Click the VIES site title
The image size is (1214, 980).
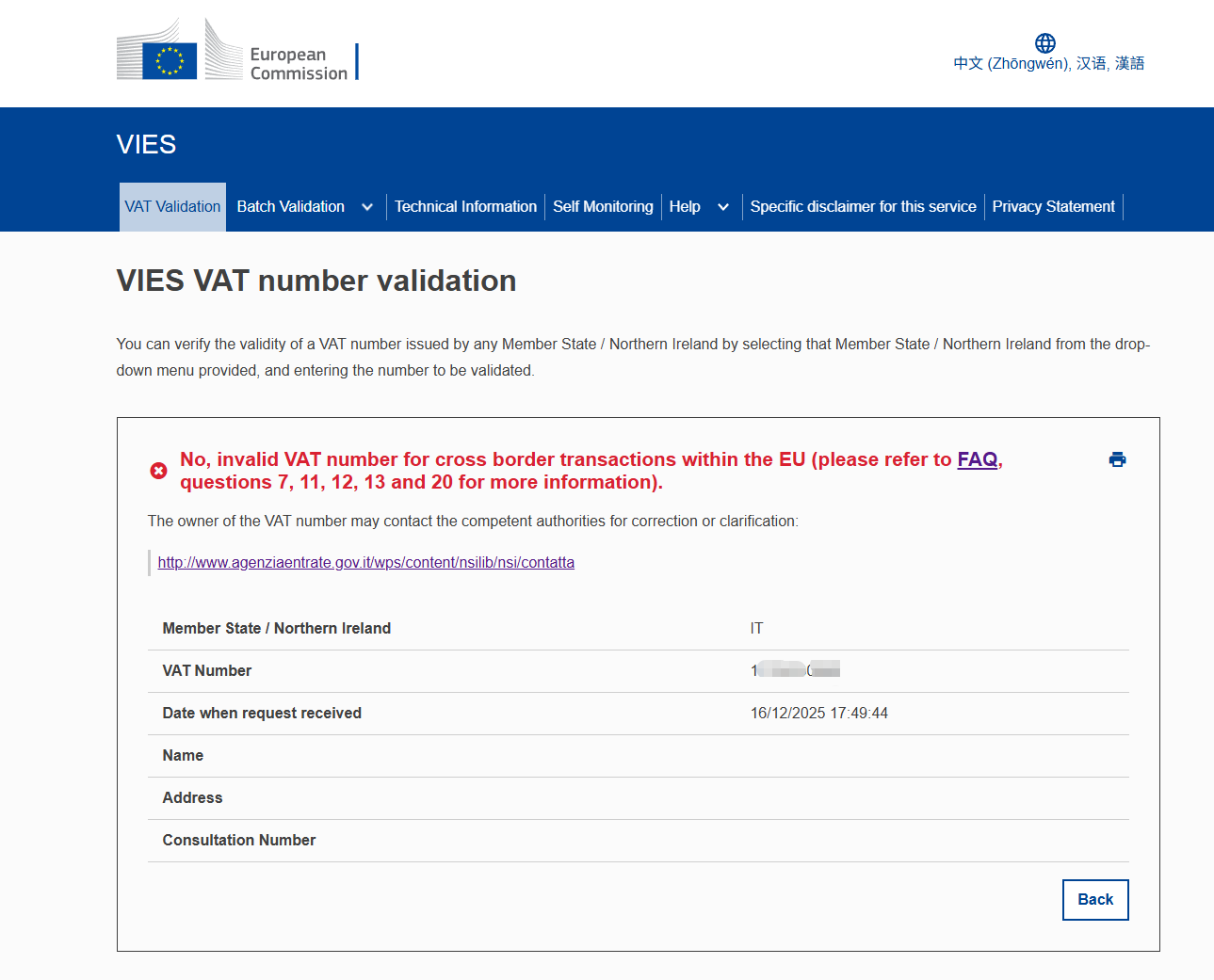point(146,144)
